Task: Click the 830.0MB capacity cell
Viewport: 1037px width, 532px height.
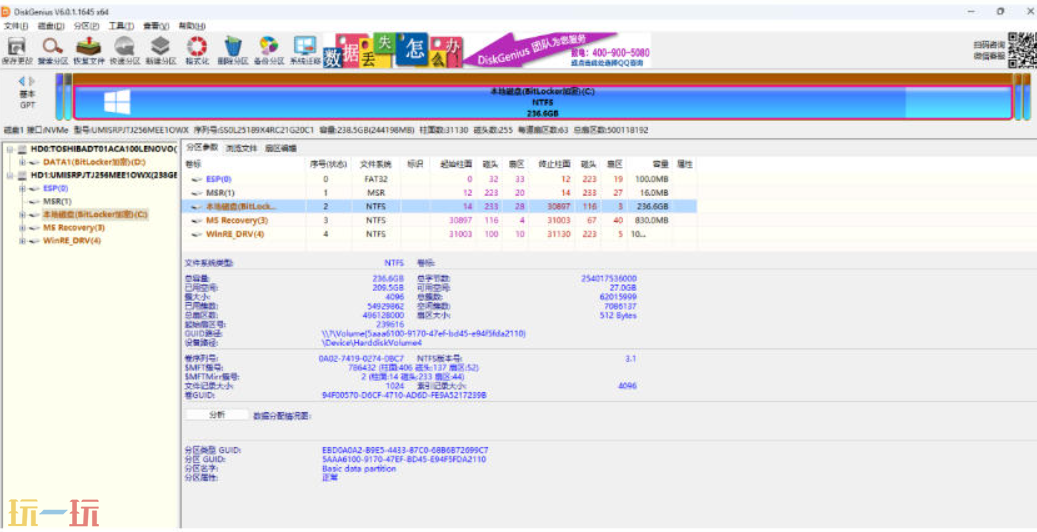Action: (x=651, y=220)
